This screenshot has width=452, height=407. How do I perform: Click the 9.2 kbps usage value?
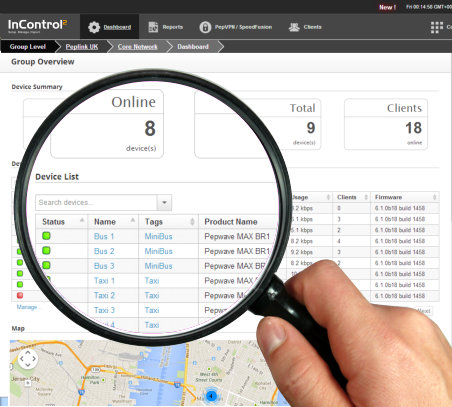point(301,252)
